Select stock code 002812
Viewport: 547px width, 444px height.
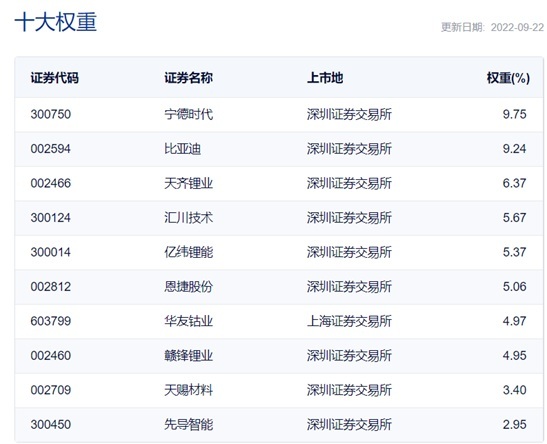click(51, 286)
